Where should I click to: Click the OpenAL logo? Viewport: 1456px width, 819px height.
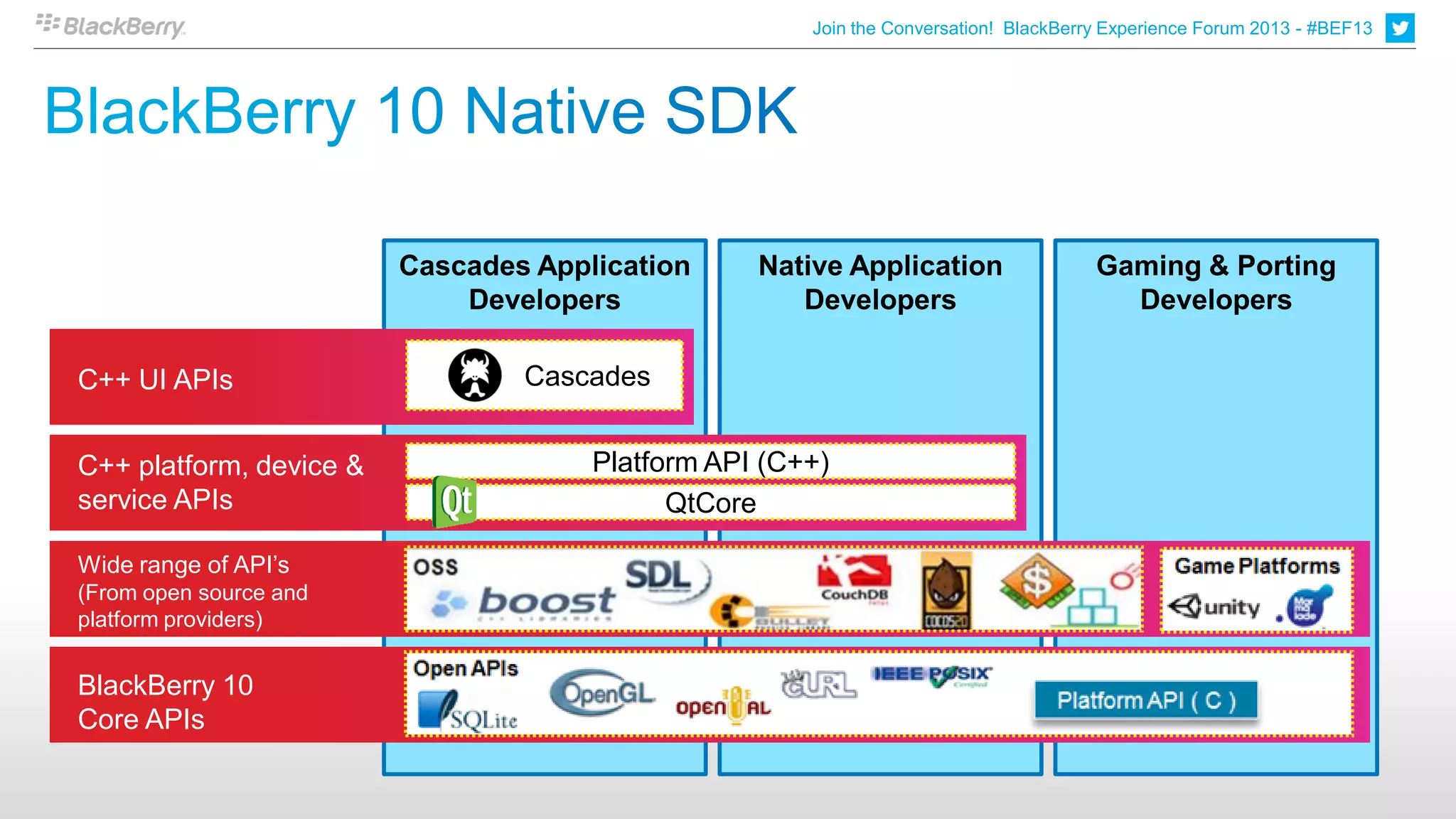click(723, 705)
